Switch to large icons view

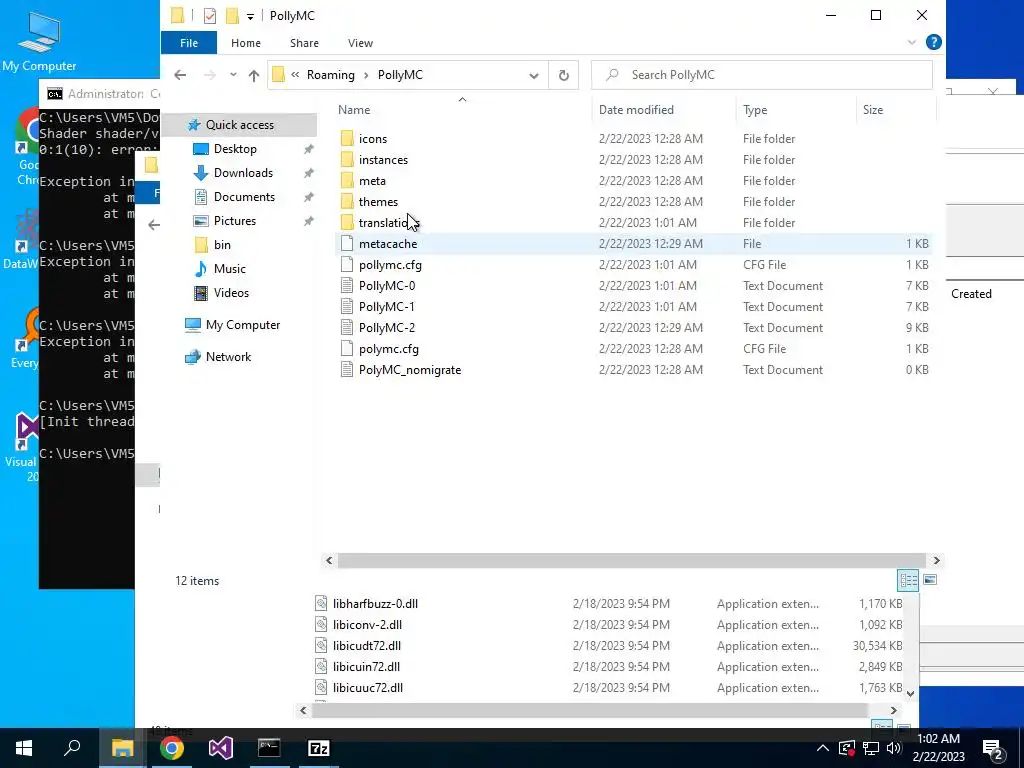point(930,580)
